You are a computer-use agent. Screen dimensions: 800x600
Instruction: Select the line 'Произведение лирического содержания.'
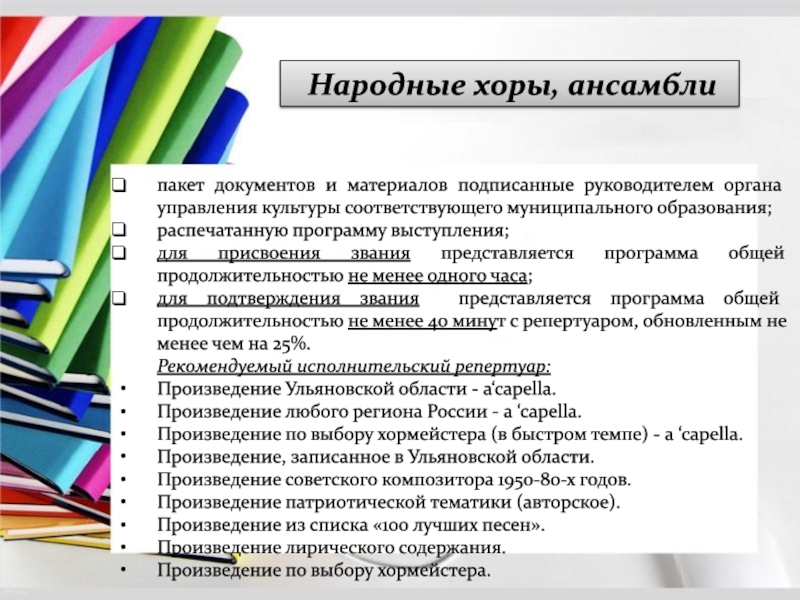[x=331, y=547]
